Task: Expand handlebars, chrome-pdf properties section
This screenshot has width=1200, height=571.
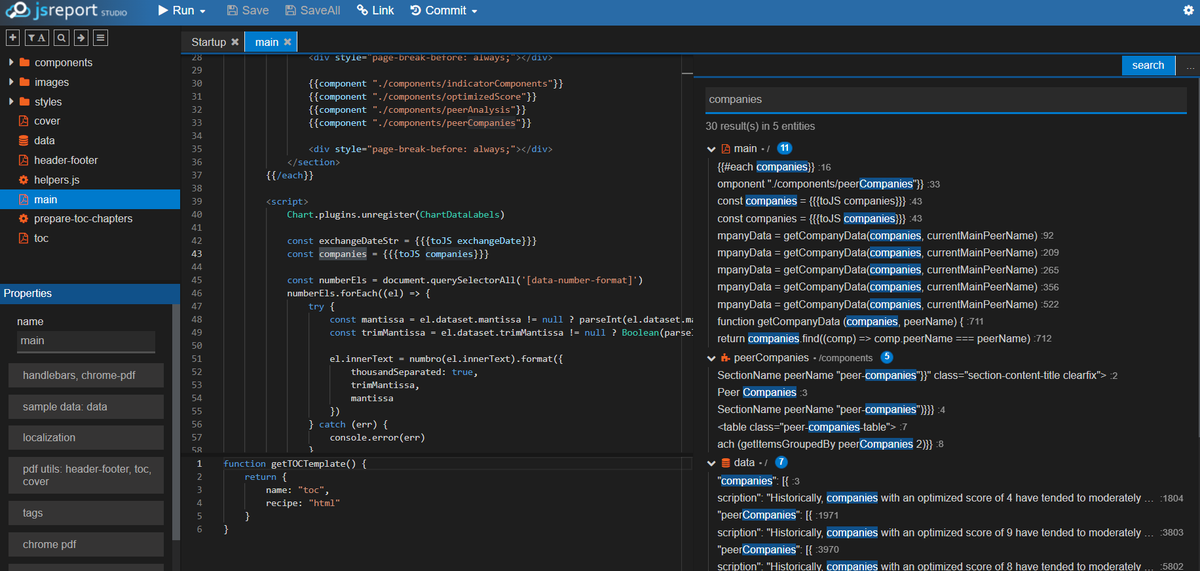Action: [86, 376]
